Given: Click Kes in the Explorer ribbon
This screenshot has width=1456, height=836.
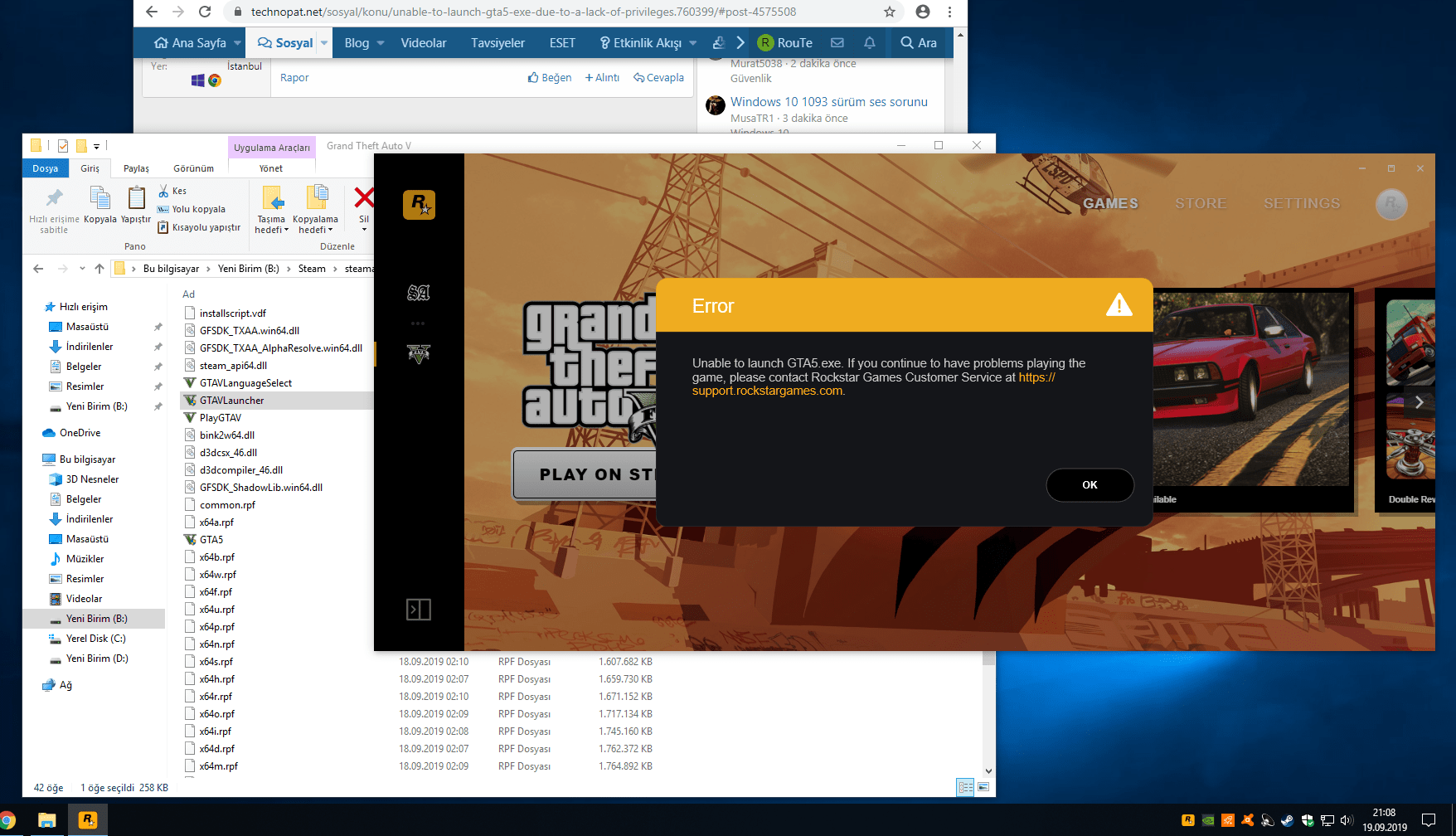Looking at the screenshot, I should 172,191.
